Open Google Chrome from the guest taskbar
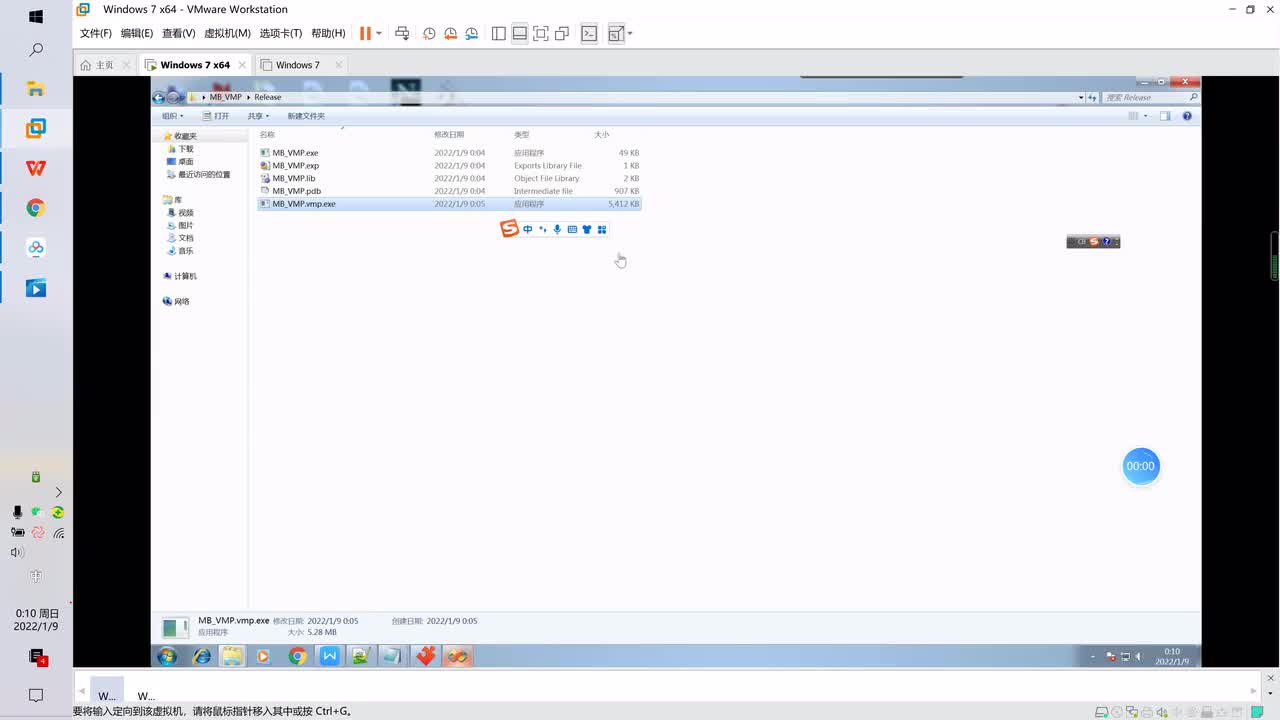Viewport: 1280px width, 720px height. 297,656
